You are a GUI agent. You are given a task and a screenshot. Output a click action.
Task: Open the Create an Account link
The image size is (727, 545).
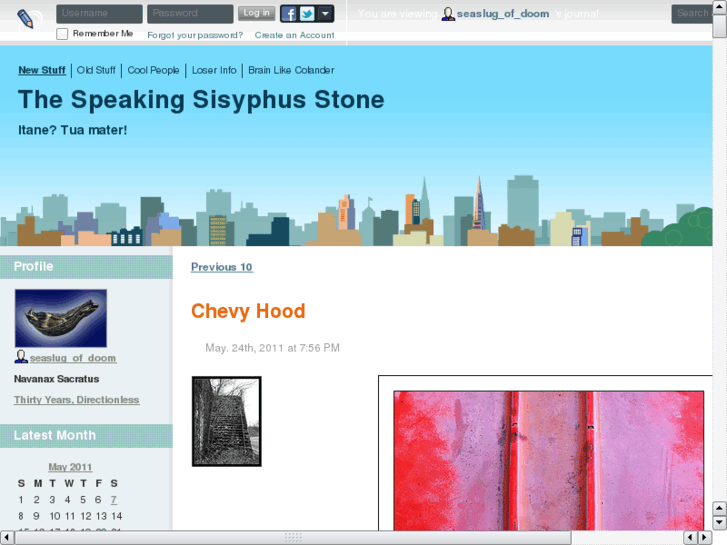point(294,35)
